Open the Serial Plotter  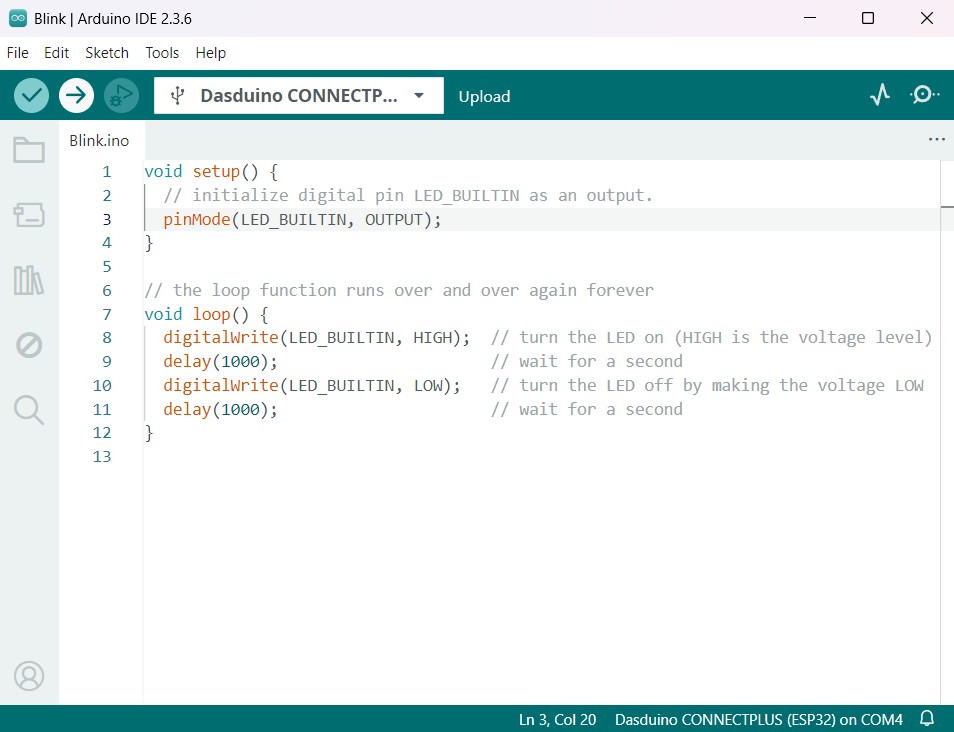(x=879, y=95)
